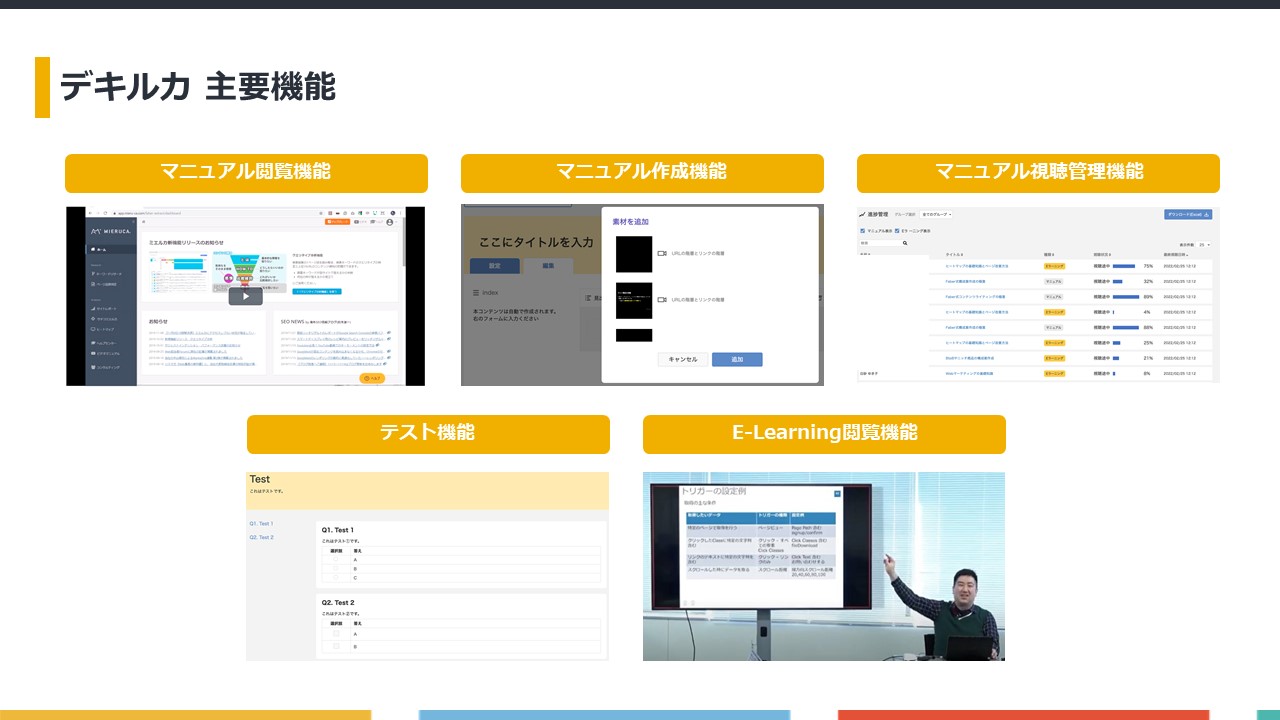Click the 追加 button in the dialog
The image size is (1280, 720).
[x=737, y=359]
